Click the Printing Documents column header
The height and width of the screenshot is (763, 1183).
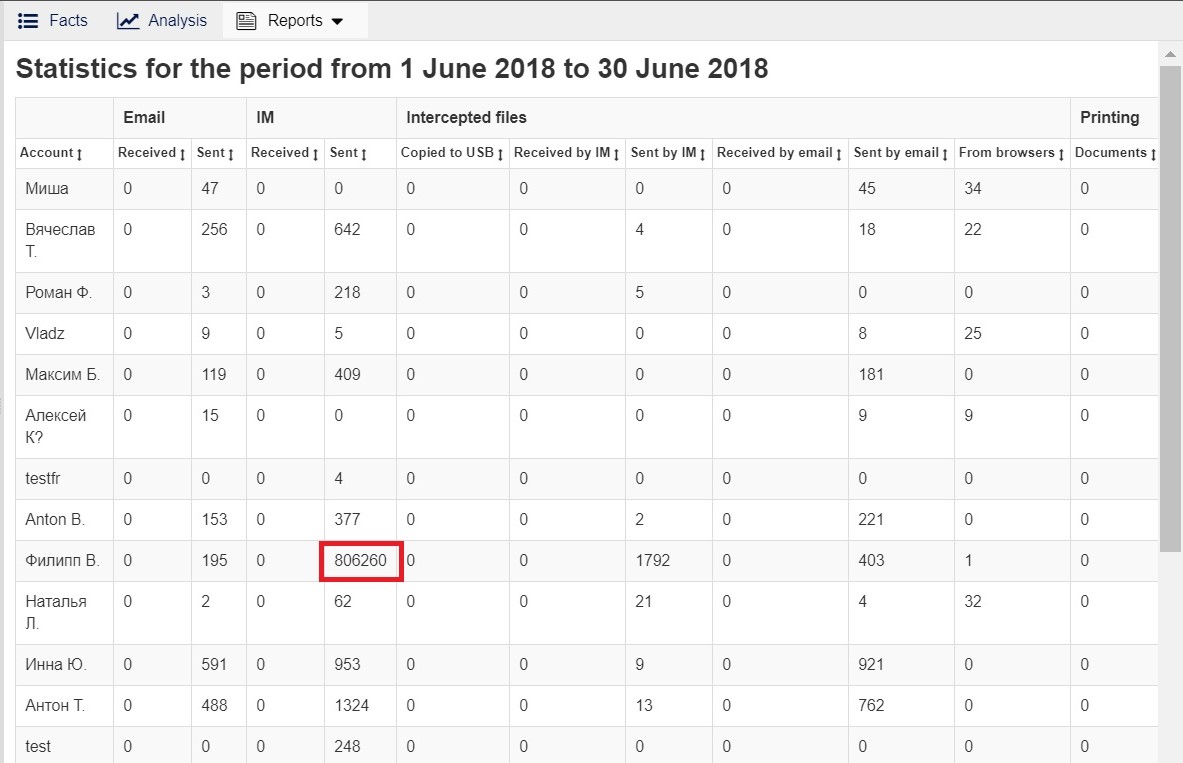1110,153
